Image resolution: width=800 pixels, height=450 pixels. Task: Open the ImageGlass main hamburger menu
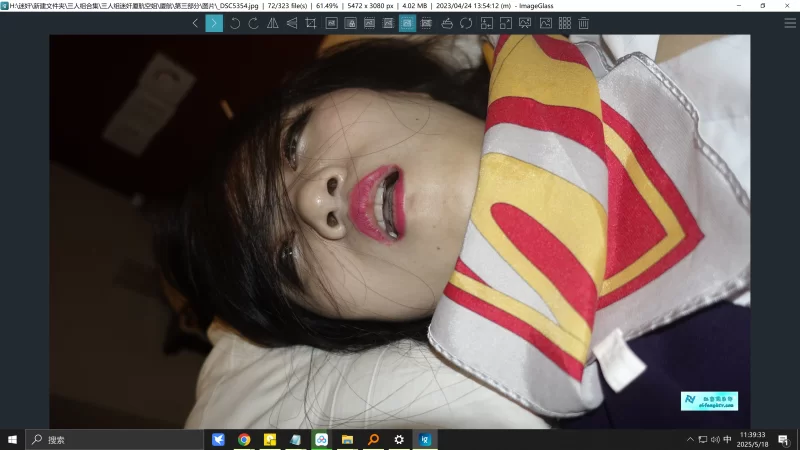[x=790, y=23]
